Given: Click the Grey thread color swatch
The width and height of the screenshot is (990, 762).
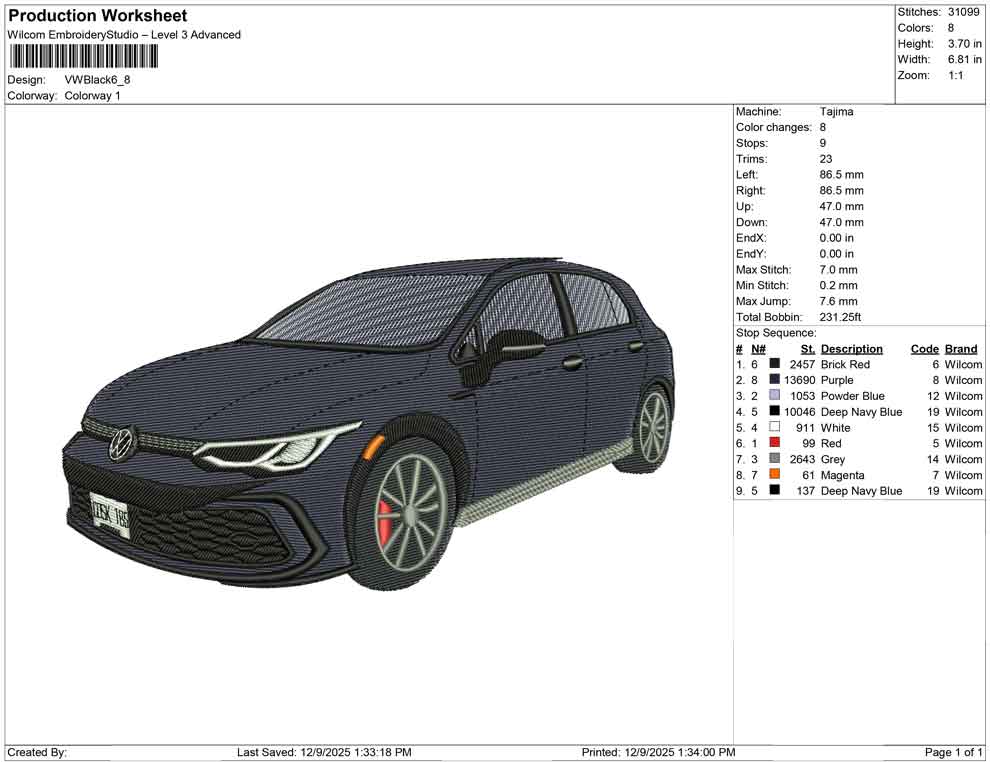Looking at the screenshot, I should tap(775, 459).
